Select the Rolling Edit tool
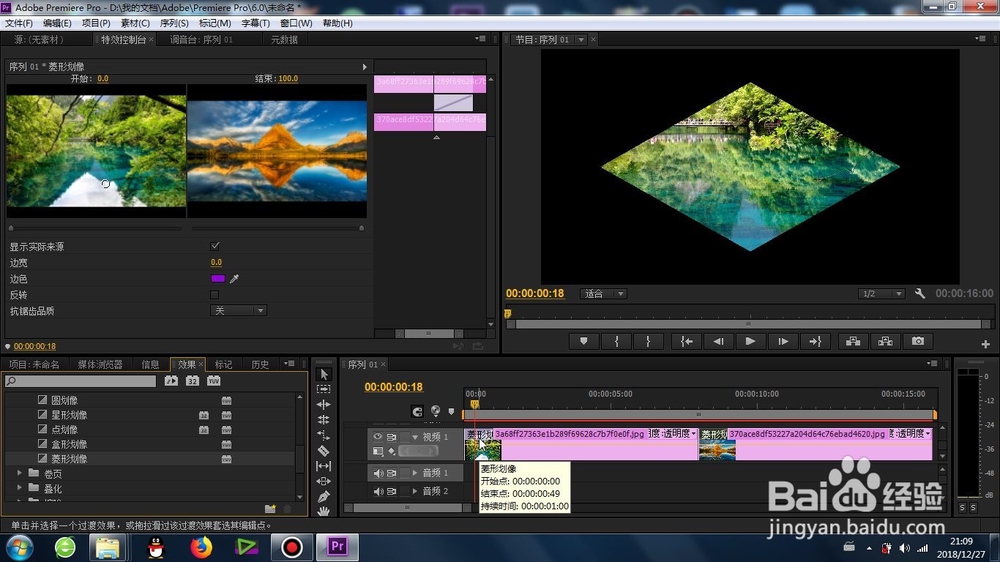 (323, 420)
